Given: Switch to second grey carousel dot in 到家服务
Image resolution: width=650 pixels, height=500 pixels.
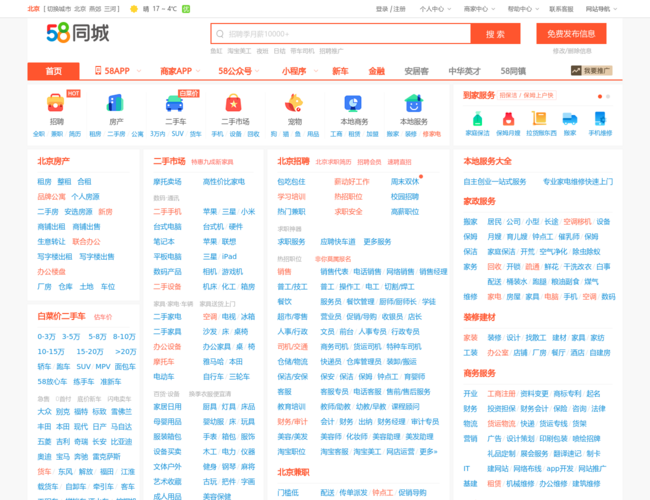Looking at the screenshot, I should (608, 96).
